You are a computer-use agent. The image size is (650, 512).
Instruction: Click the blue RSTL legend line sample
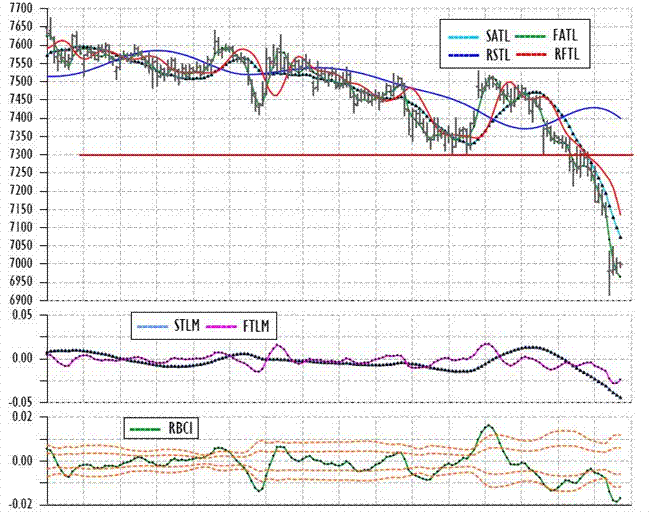click(x=463, y=55)
